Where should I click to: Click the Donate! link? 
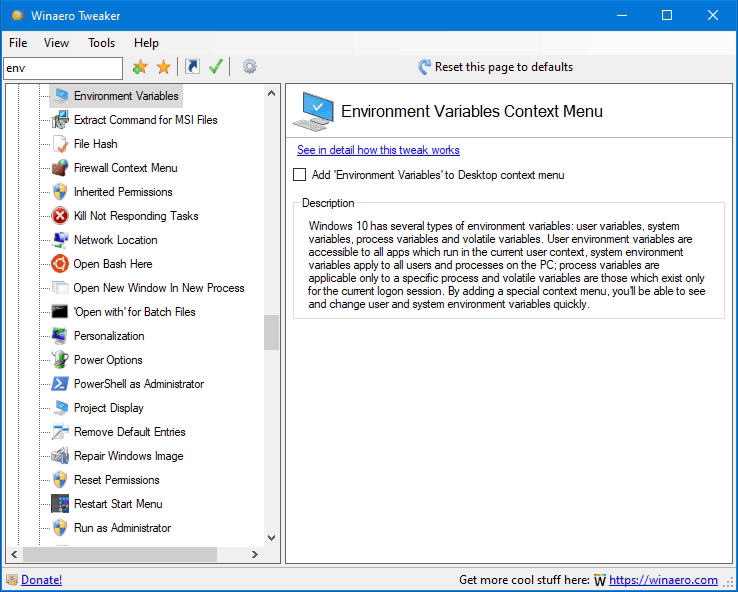tap(41, 580)
